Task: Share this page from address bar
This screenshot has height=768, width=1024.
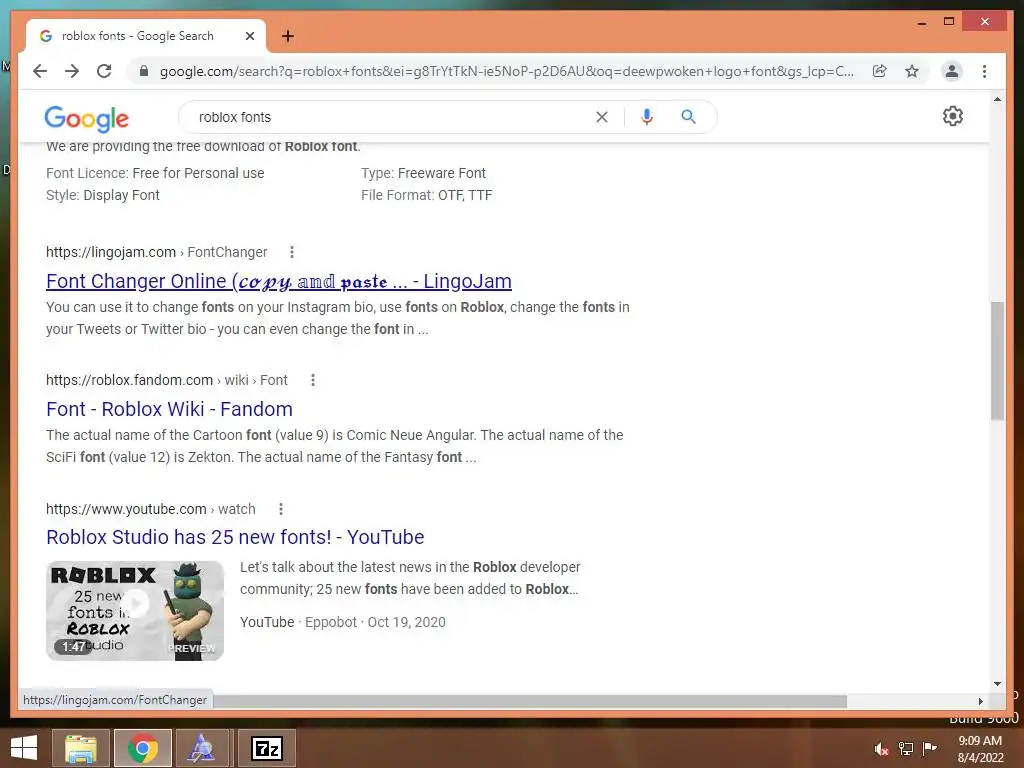Action: (x=880, y=71)
